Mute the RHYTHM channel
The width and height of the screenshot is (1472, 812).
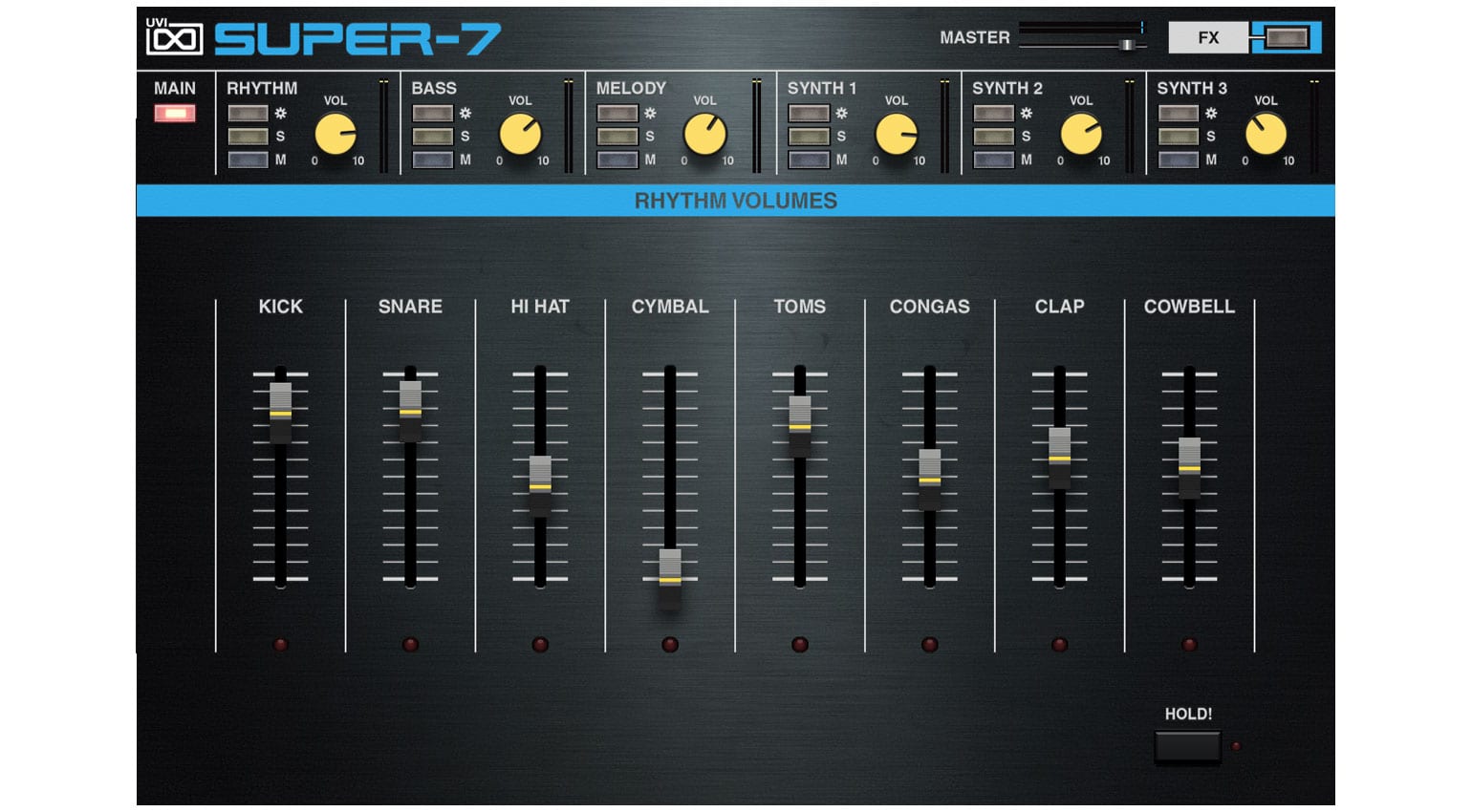click(x=248, y=160)
